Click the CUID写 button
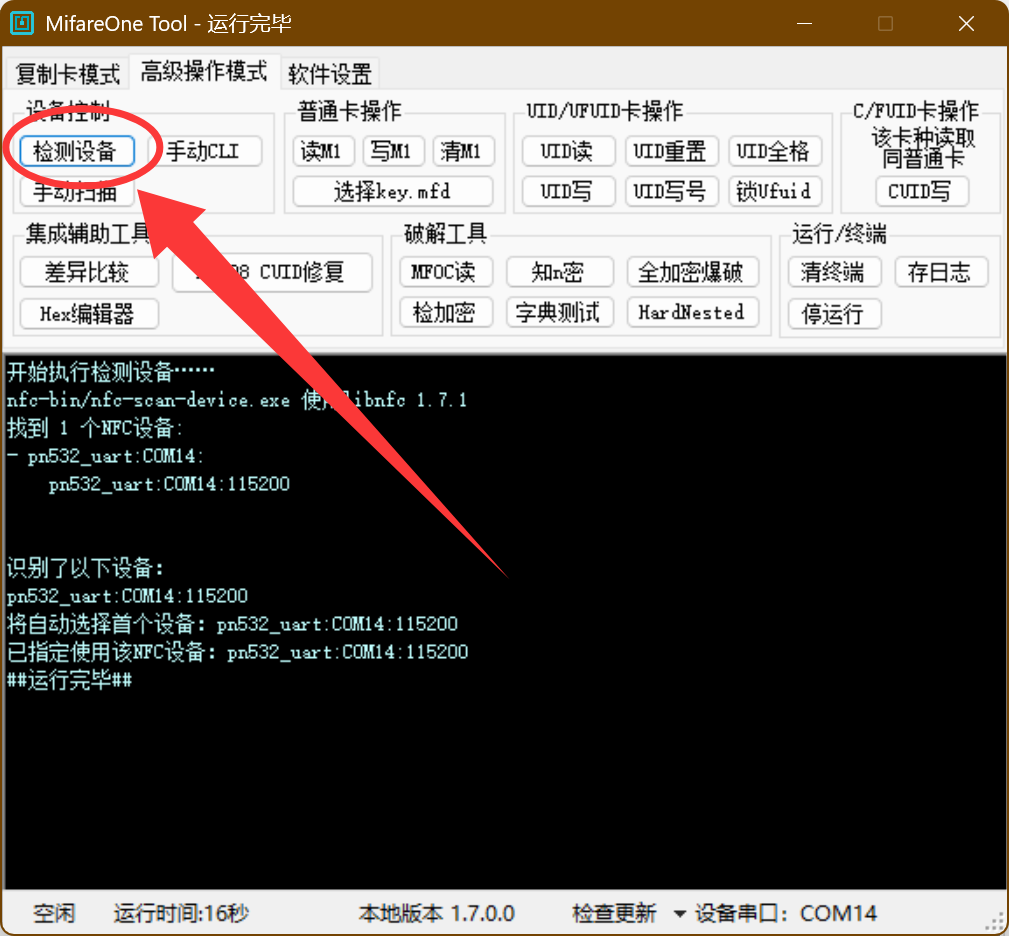1009x936 pixels. tap(921, 191)
